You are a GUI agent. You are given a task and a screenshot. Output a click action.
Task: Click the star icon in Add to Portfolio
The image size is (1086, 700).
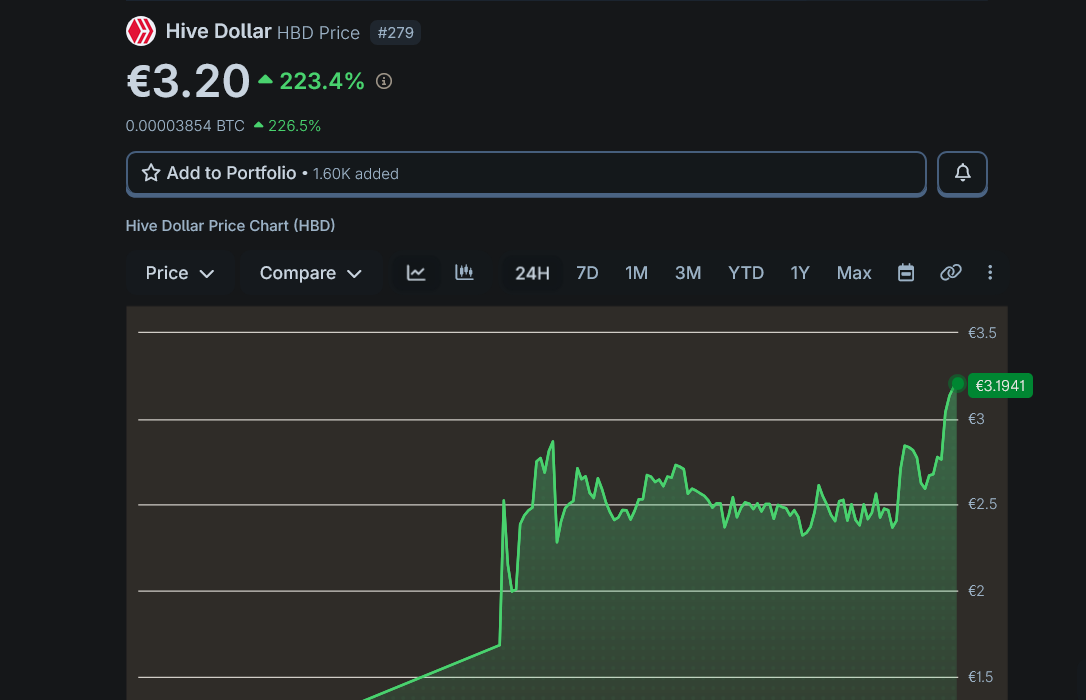click(151, 172)
